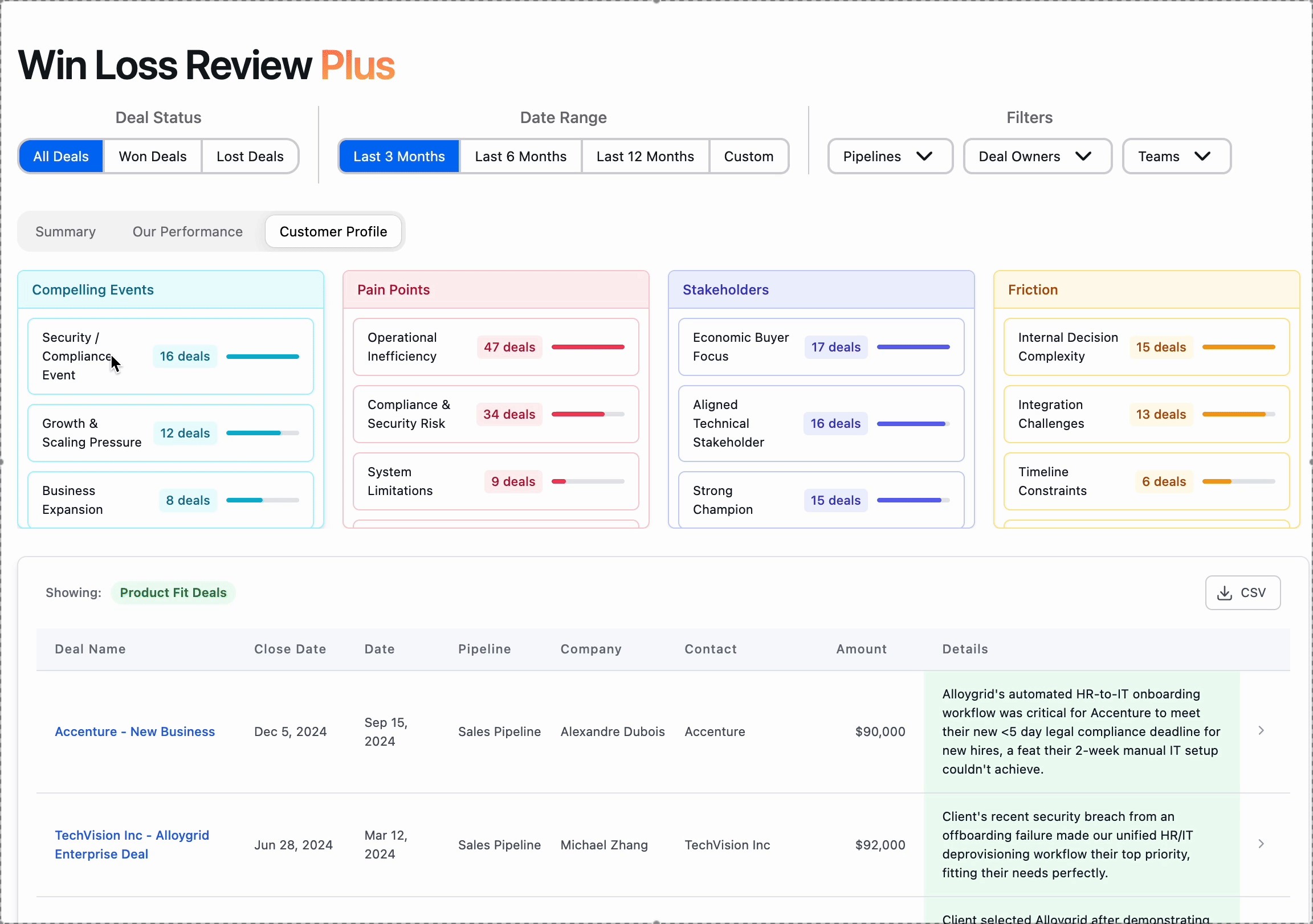This screenshot has height=924, width=1313.
Task: Expand the TechVision Inc deal row chevron
Action: pos(1262,844)
